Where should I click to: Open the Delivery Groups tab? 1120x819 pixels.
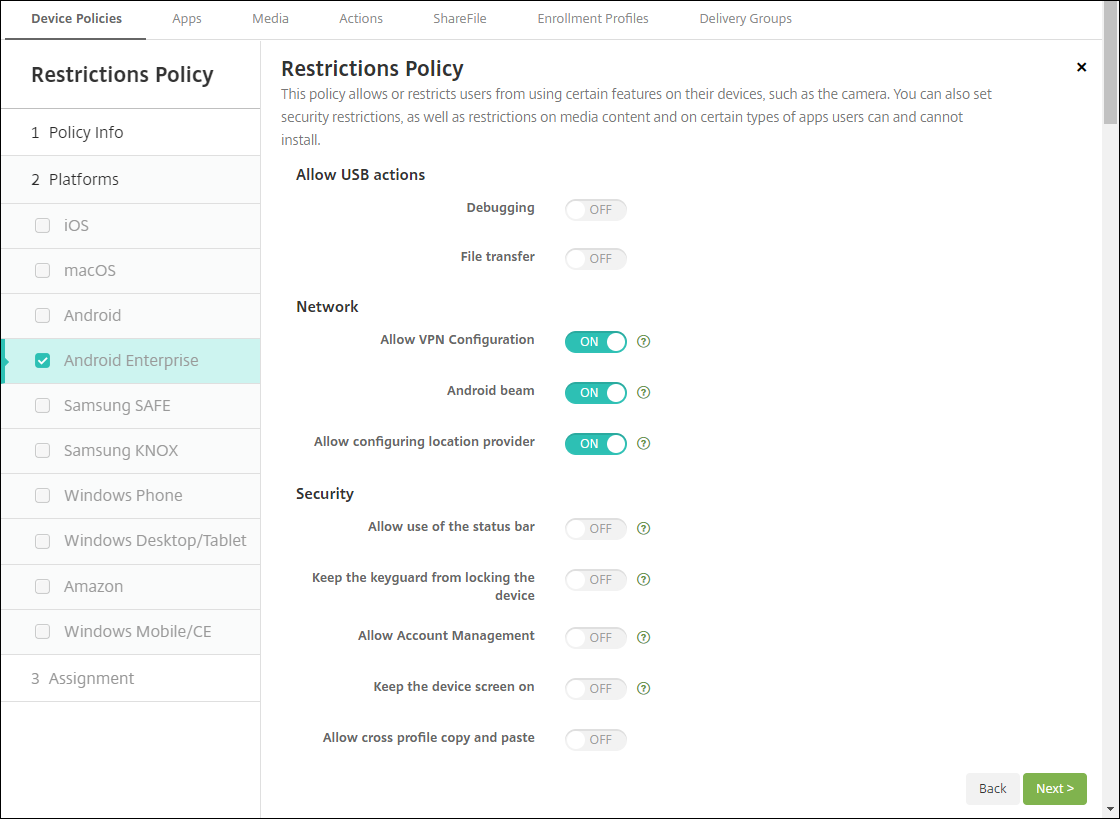point(745,18)
